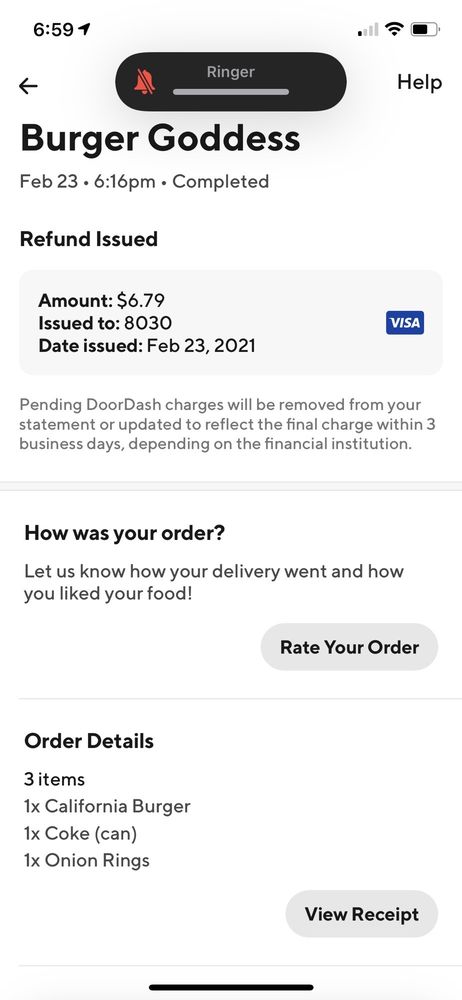Tap the Ringer volume slider bar
Viewport: 462px width, 1000px height.
[x=230, y=92]
